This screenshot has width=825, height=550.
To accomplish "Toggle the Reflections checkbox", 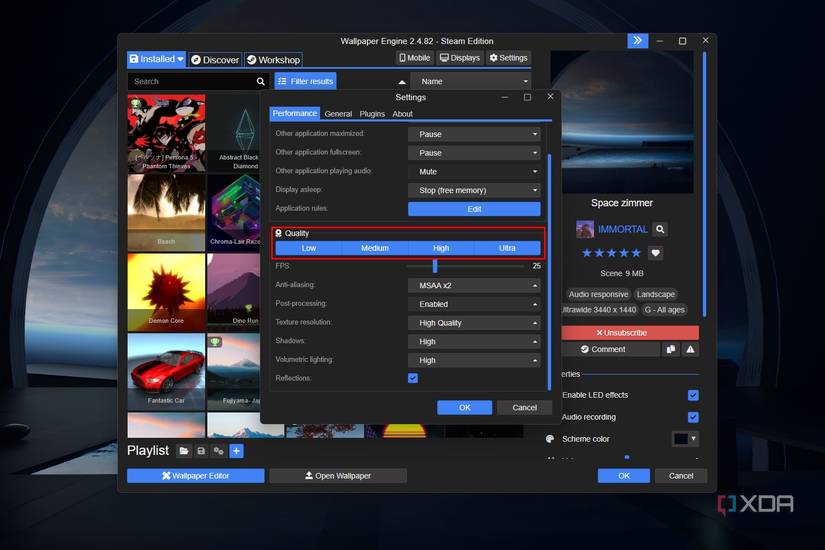I will click(413, 378).
